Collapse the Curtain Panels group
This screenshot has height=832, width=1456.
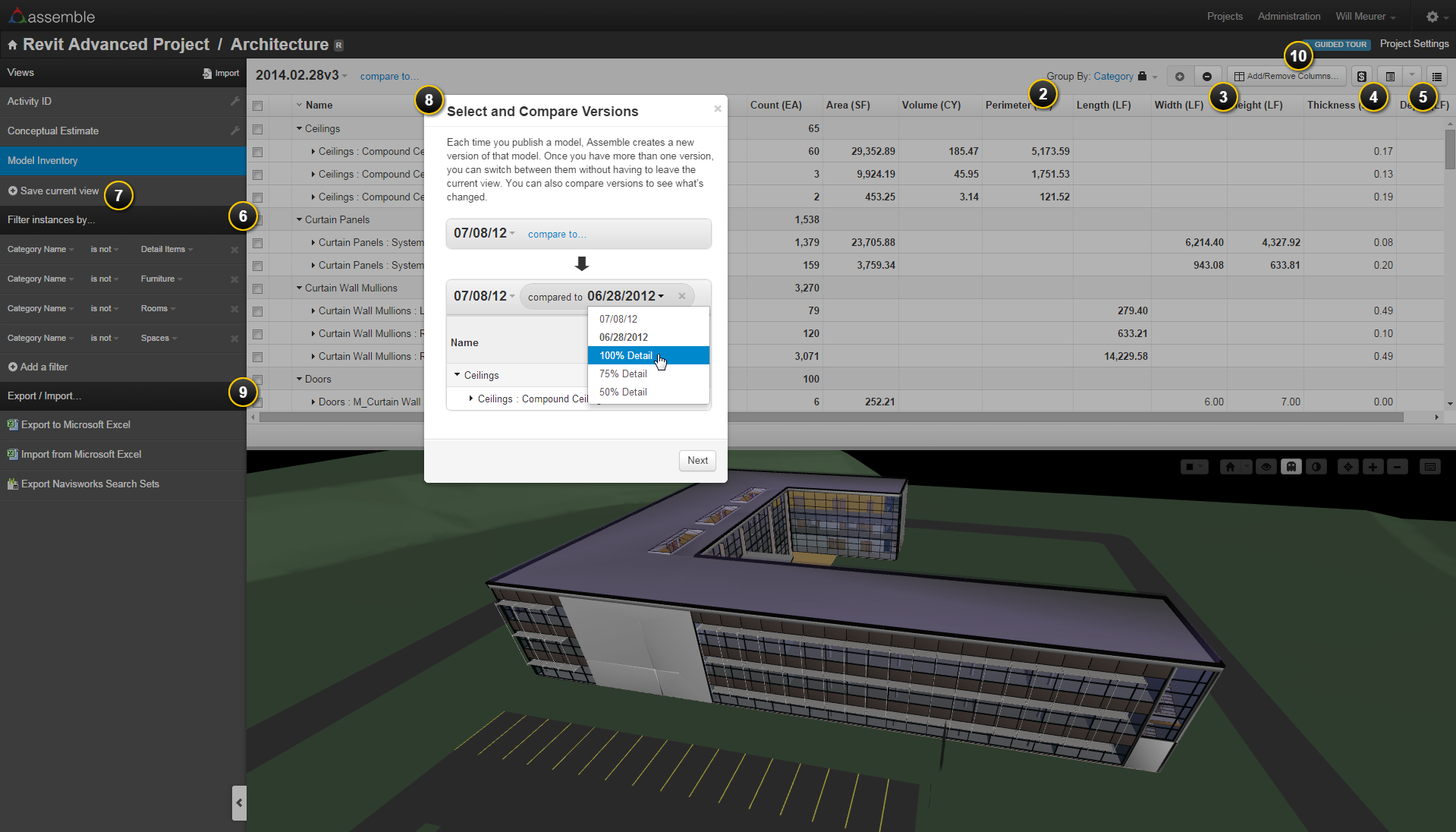point(299,219)
